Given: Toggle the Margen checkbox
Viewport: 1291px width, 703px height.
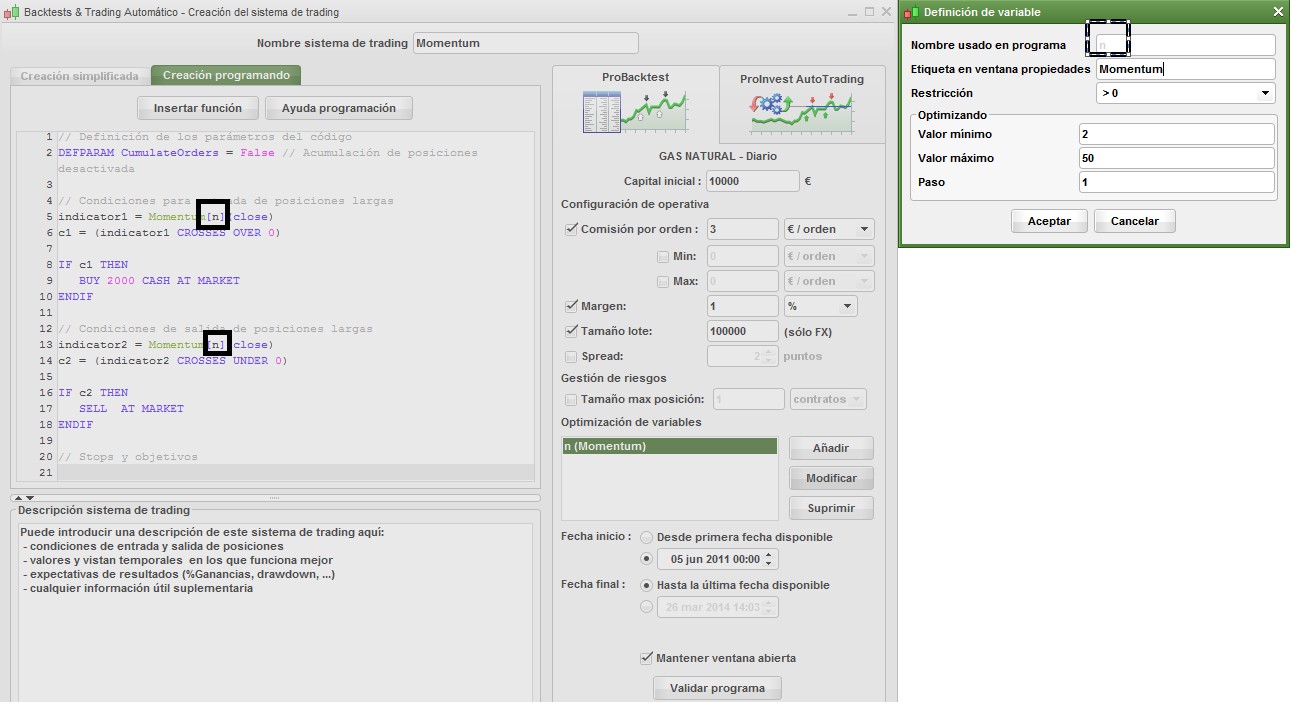Looking at the screenshot, I should pyautogui.click(x=571, y=306).
